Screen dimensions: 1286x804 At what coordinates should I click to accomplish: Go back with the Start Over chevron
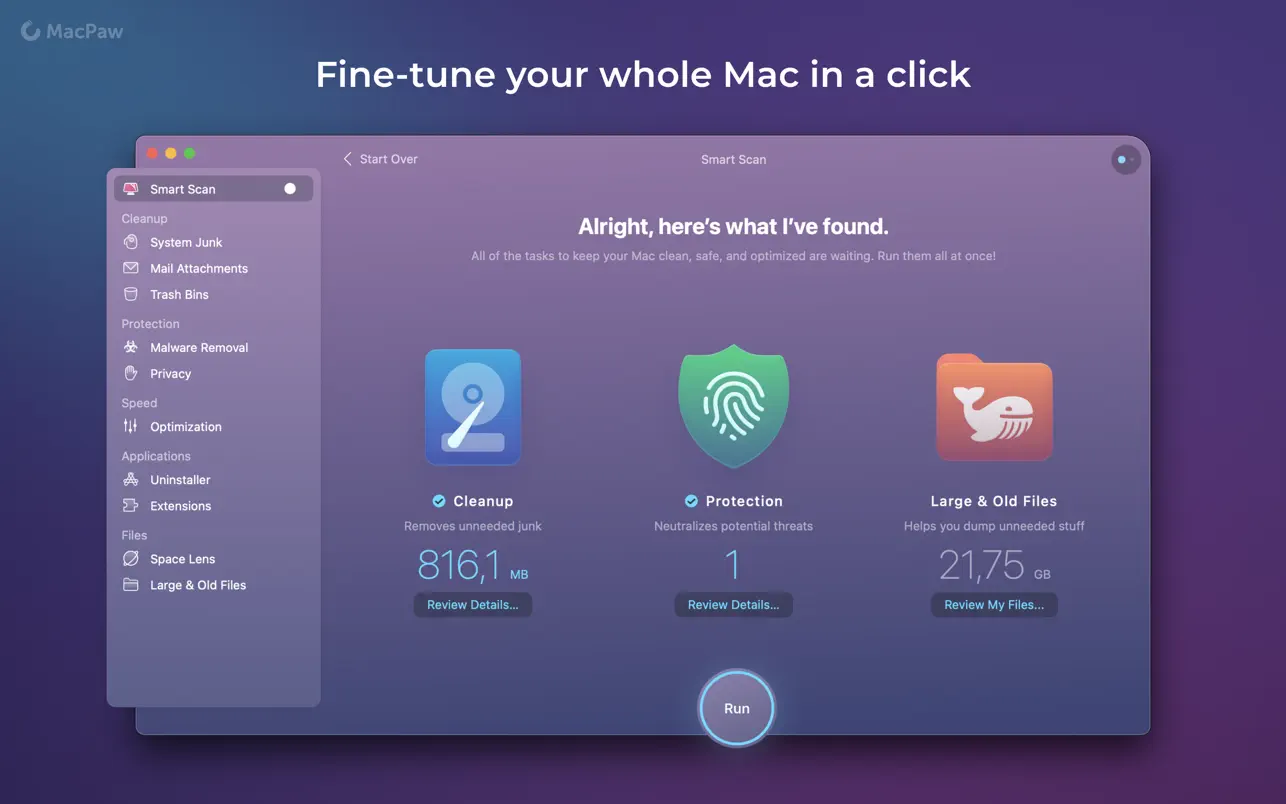[x=348, y=159]
